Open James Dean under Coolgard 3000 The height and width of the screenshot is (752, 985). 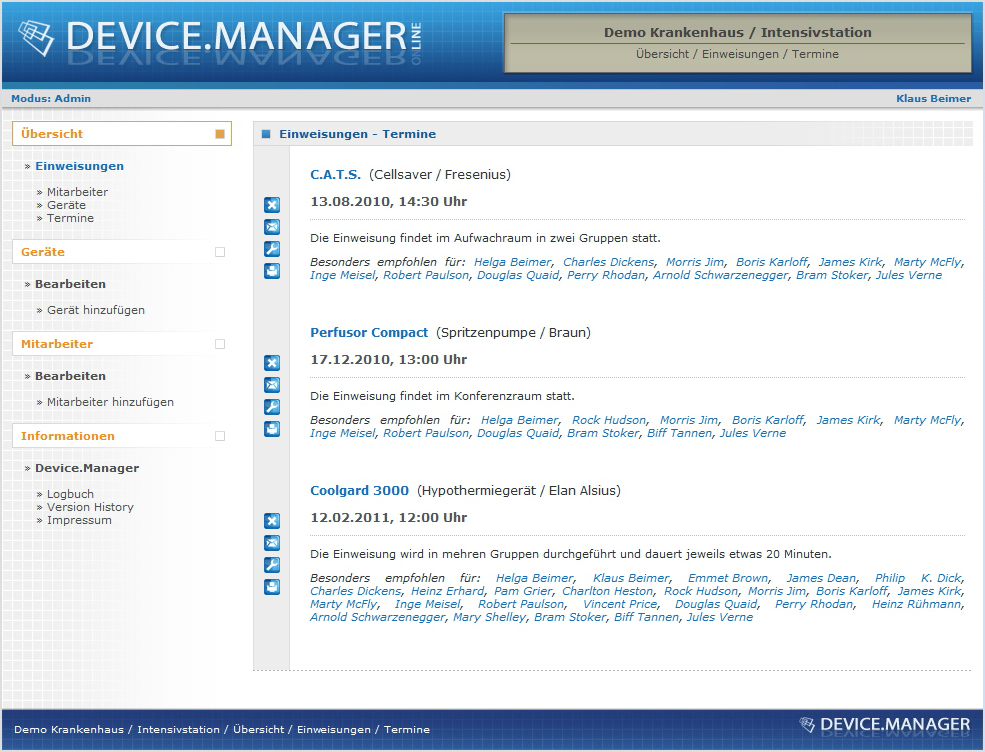point(821,578)
